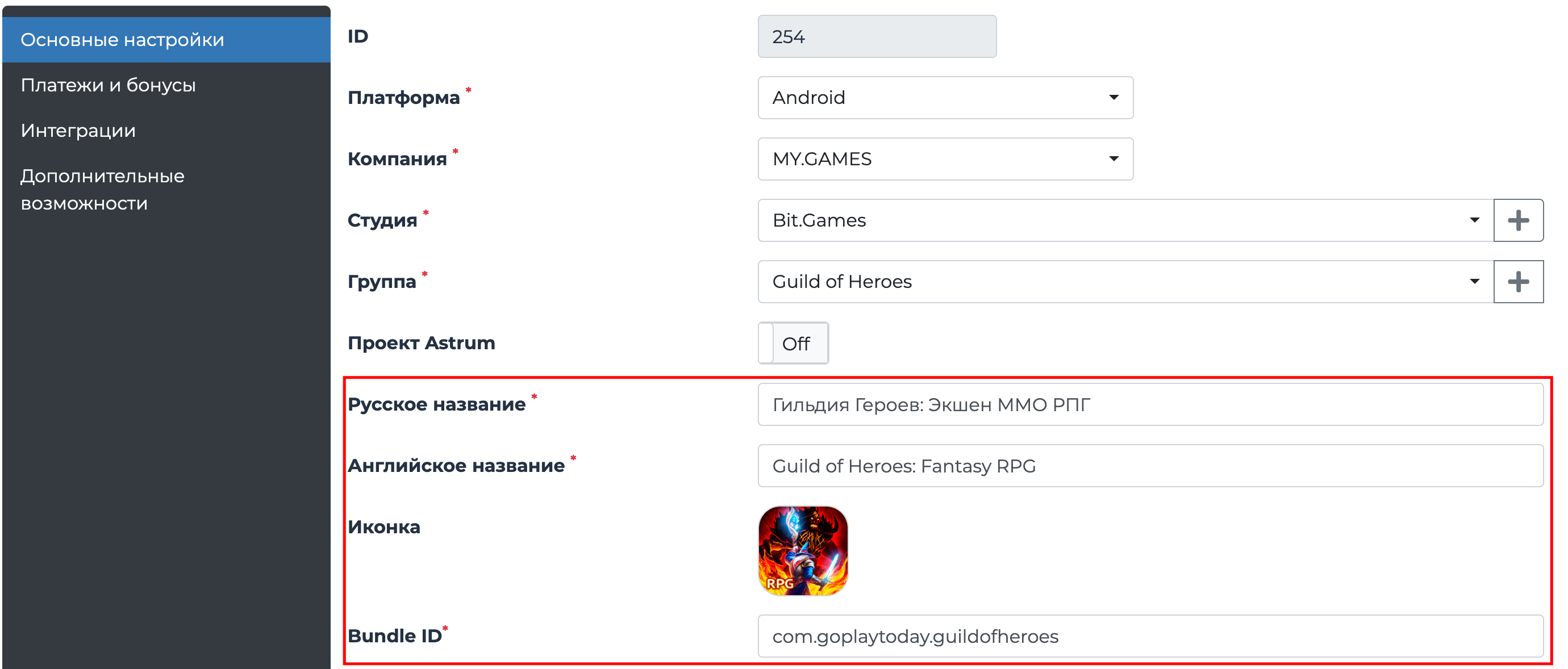The width and height of the screenshot is (1568, 669).
Task: Select the Основные настройки tab
Action: pyautogui.click(x=122, y=39)
